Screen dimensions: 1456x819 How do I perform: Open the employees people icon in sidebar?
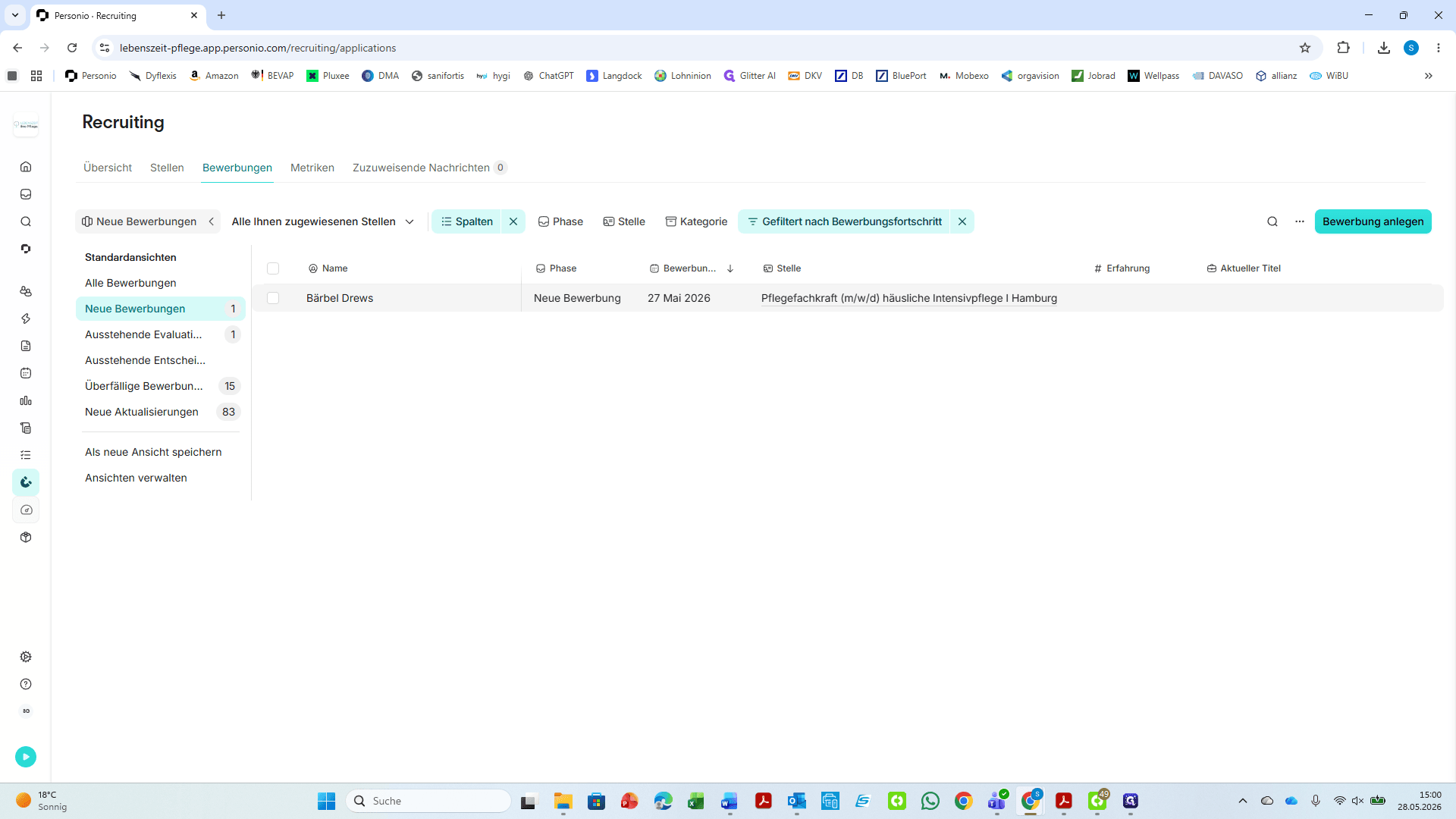point(26,291)
